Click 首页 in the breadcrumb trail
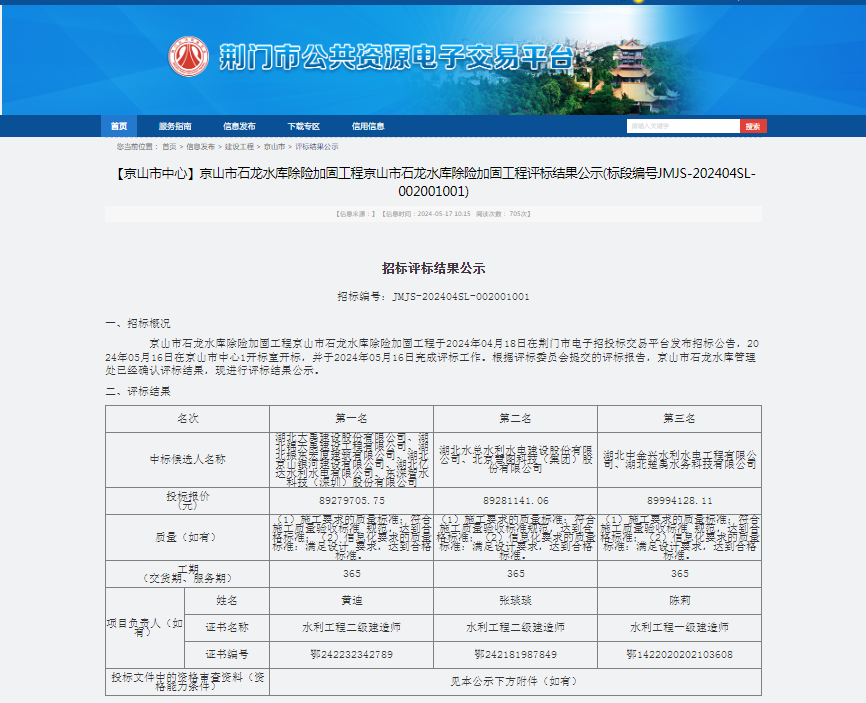Viewport: 866px width, 703px height. [170, 145]
